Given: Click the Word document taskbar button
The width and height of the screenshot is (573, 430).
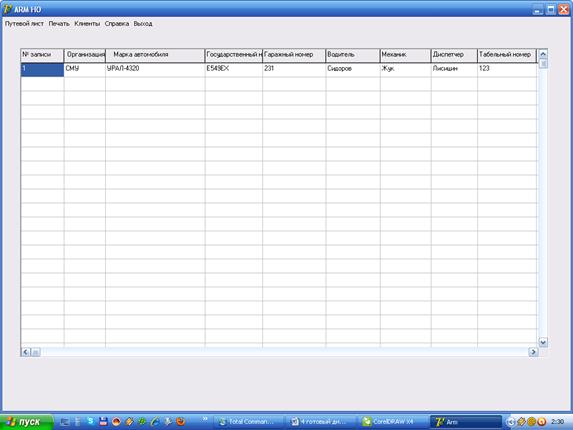Looking at the screenshot, I should 320,422.
